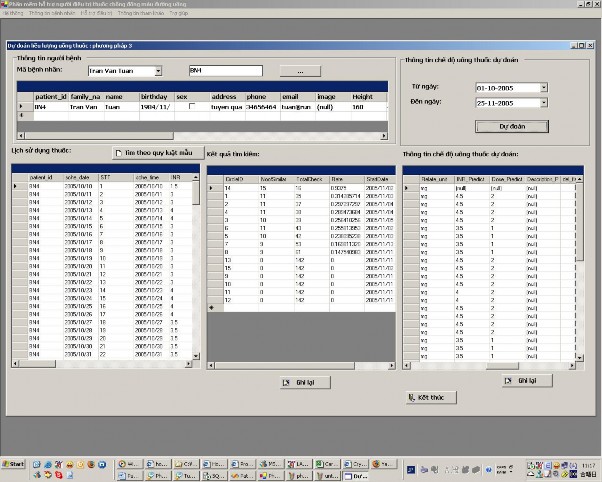Click the icon on the middle Ghi lại button
The image size is (602, 482).
pyautogui.click(x=286, y=381)
